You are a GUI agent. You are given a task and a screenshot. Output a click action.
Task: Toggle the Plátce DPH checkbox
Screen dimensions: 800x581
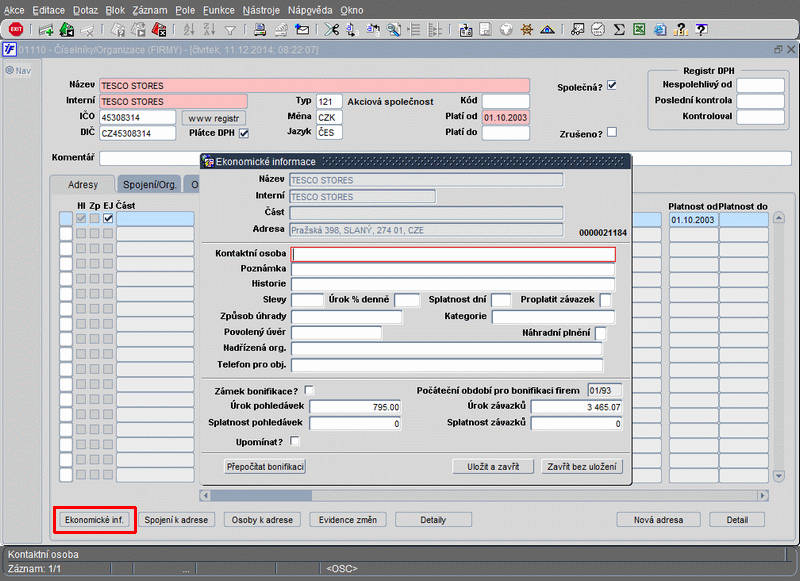coord(244,133)
